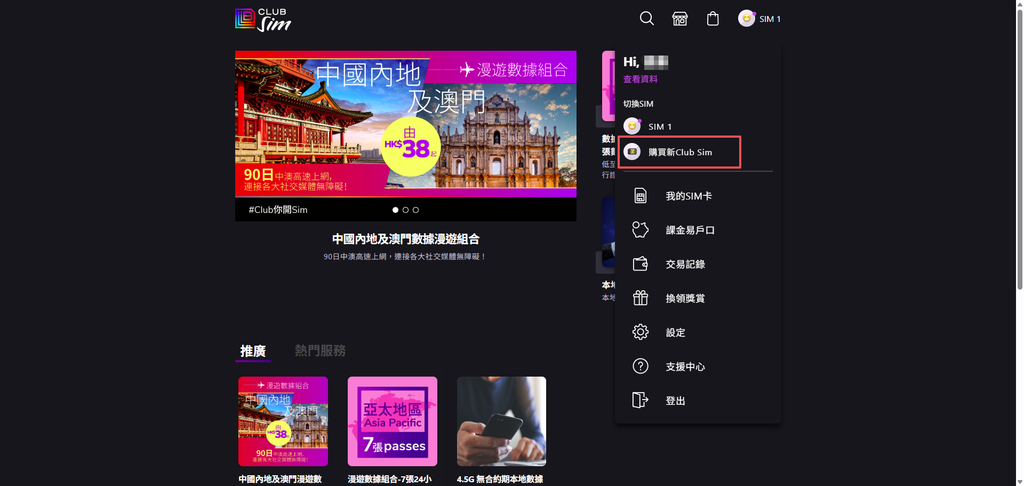The height and width of the screenshot is (486, 1024).
Task: Click the gear icon for 設定
Action: (x=641, y=332)
